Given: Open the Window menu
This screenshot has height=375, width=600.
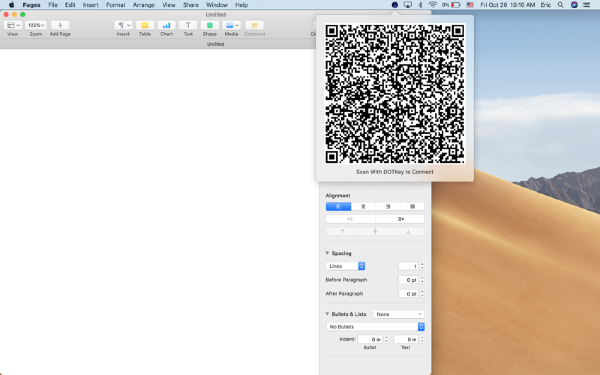Looking at the screenshot, I should (217, 5).
